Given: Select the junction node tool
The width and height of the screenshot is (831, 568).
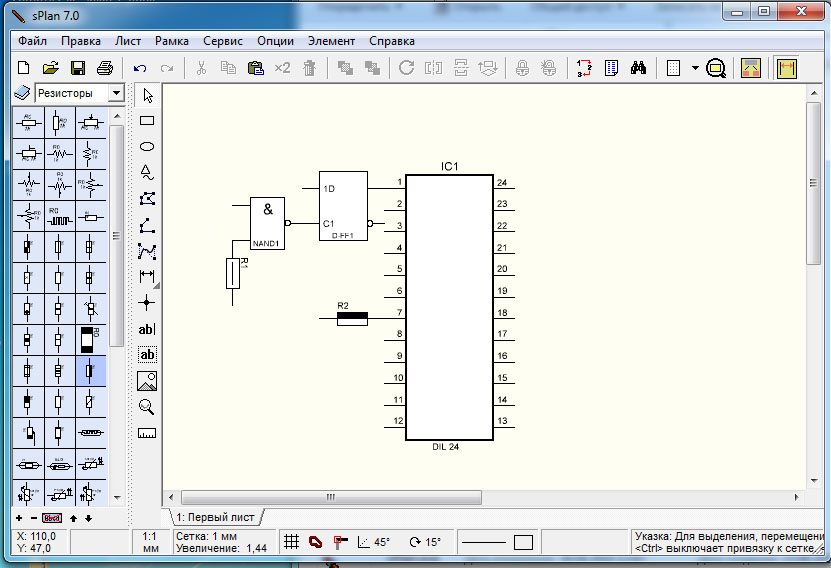Looking at the screenshot, I should (147, 303).
